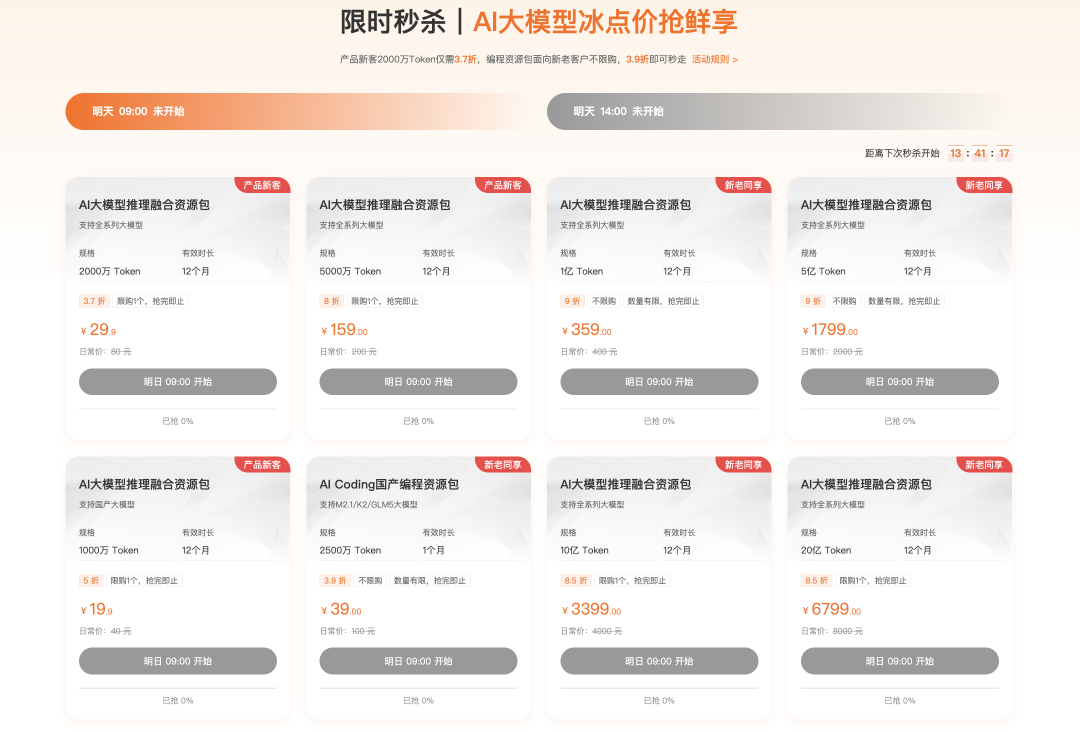The height and width of the screenshot is (732, 1080).
Task: Click the 新老同享 badge on AI Coding card
Action: pos(503,465)
